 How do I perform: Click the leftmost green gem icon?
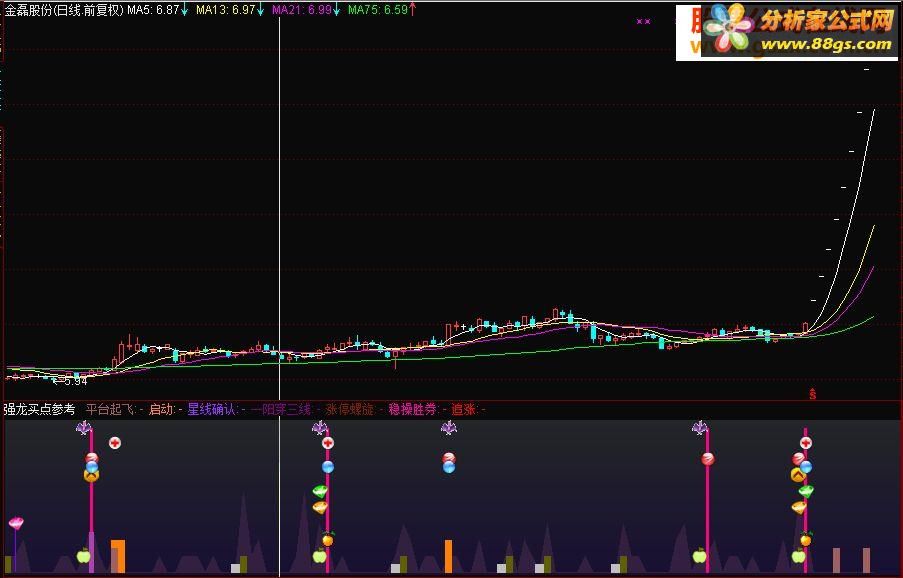(320, 491)
